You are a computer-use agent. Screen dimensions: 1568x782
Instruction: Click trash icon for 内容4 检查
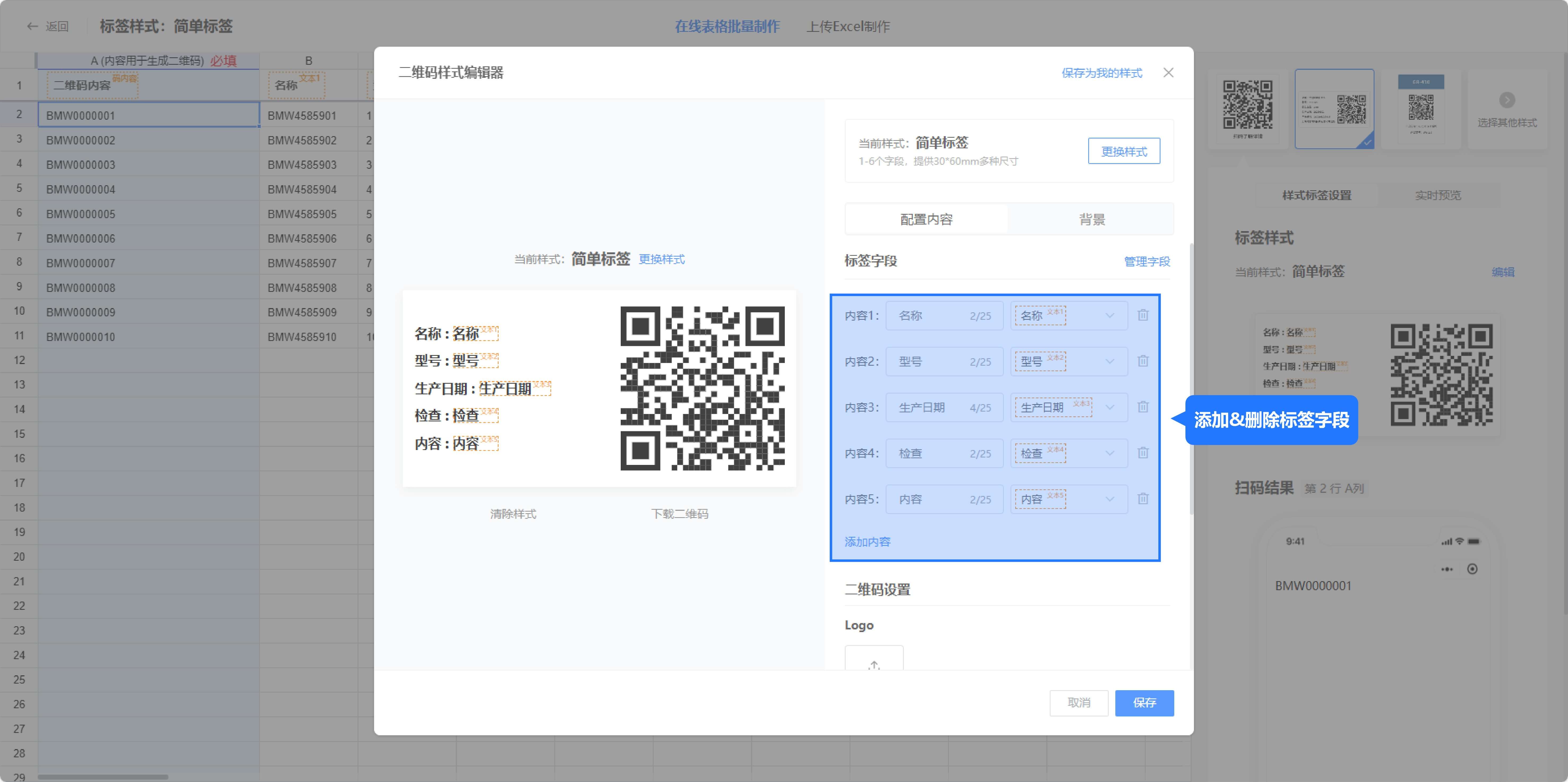point(1142,453)
